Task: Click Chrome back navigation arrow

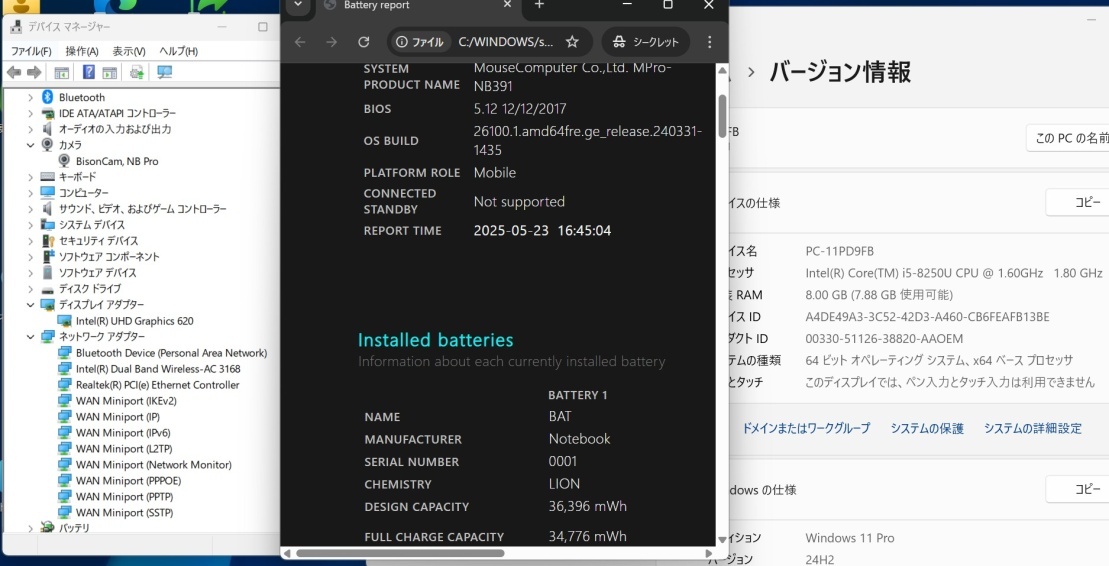Action: point(300,42)
